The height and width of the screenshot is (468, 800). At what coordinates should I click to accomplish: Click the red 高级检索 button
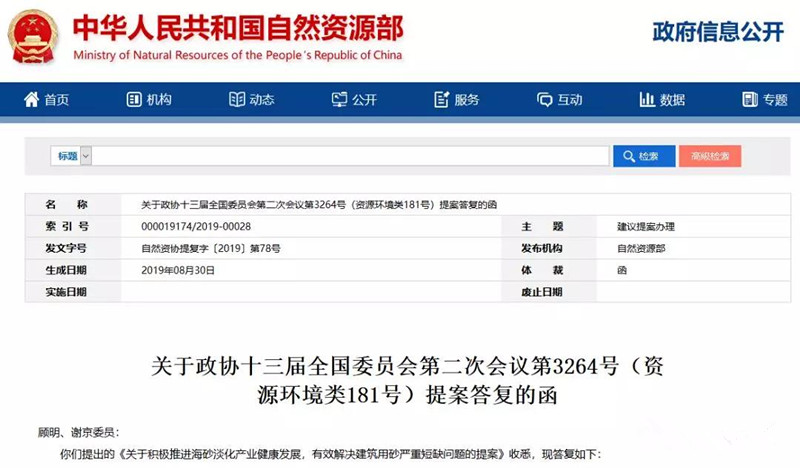[710, 156]
